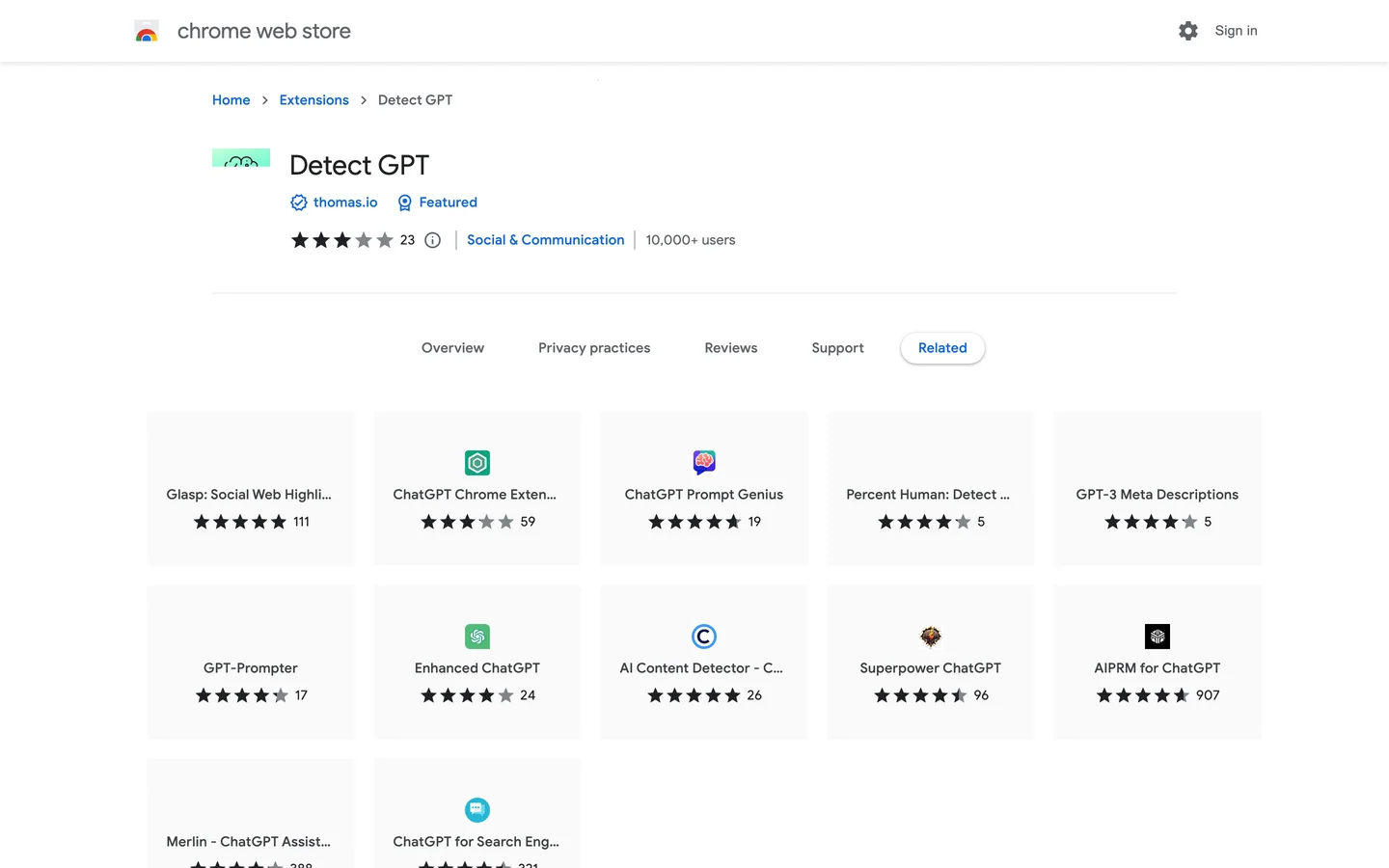Click the Detect GPT heading
This screenshot has height=868, width=1389.
pos(359,165)
